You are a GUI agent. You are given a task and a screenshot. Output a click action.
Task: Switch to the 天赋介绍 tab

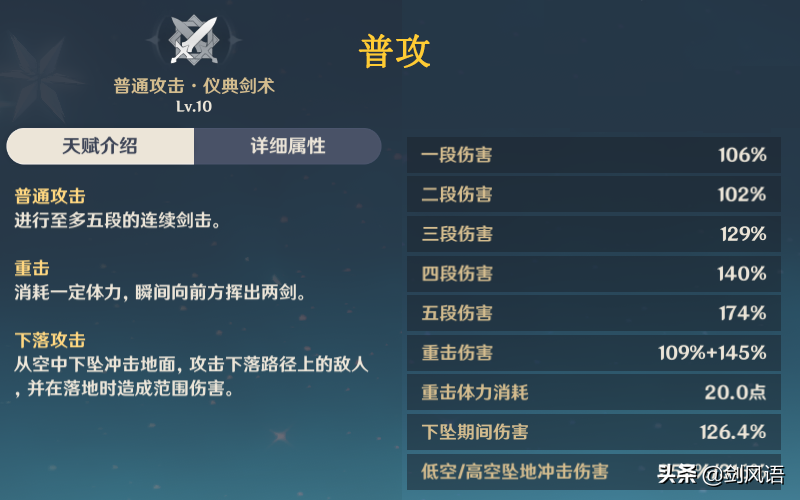pyautogui.click(x=100, y=146)
